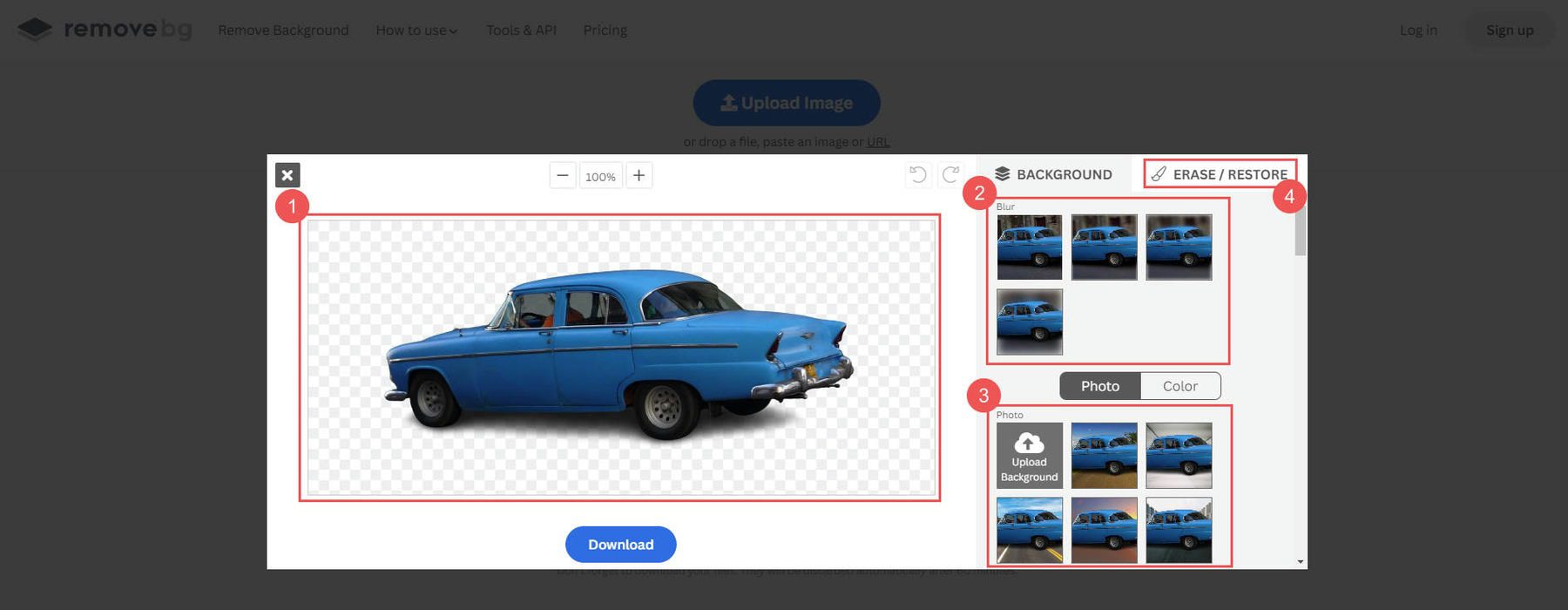Click the Download button
The width and height of the screenshot is (1568, 610).
(621, 545)
